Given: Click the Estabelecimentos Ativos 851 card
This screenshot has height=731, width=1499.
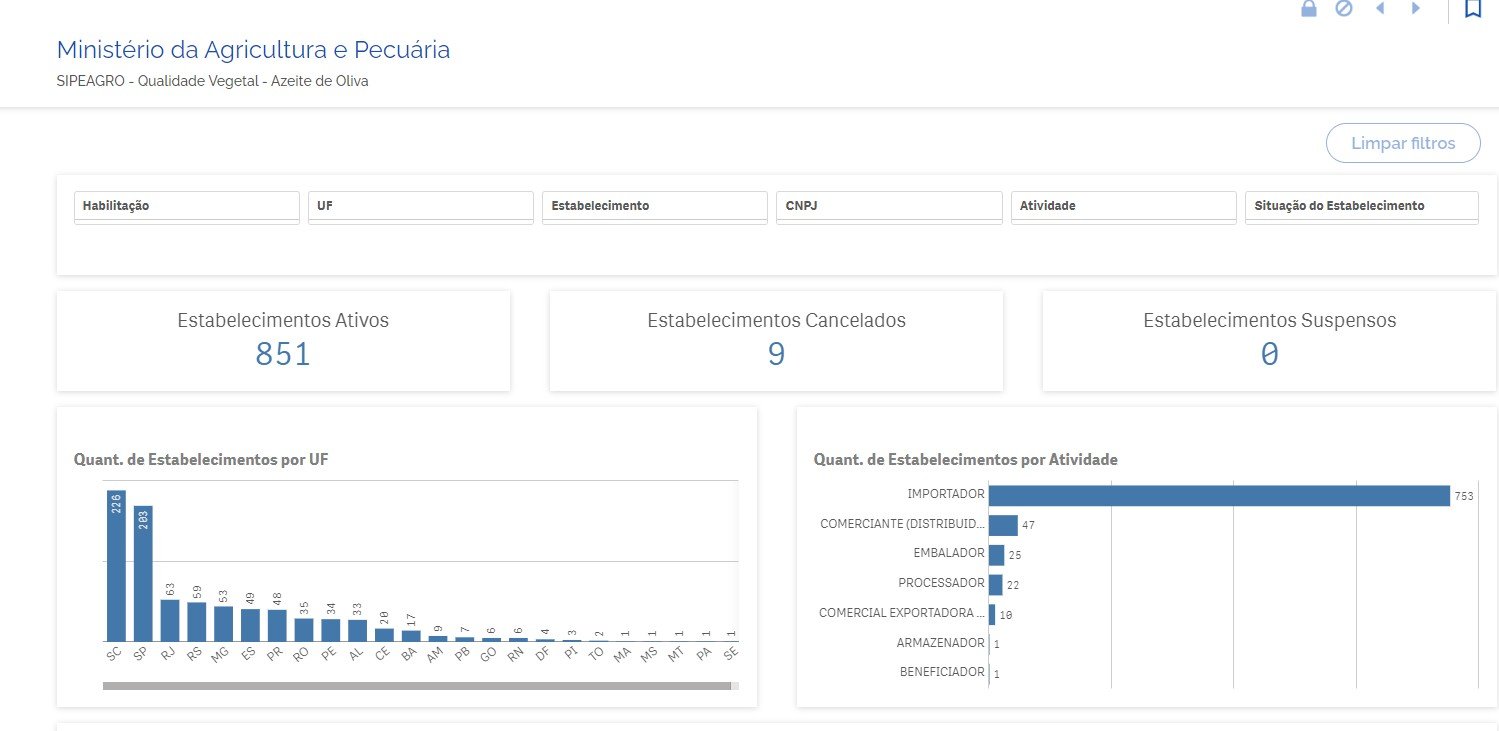Looking at the screenshot, I should click(283, 340).
